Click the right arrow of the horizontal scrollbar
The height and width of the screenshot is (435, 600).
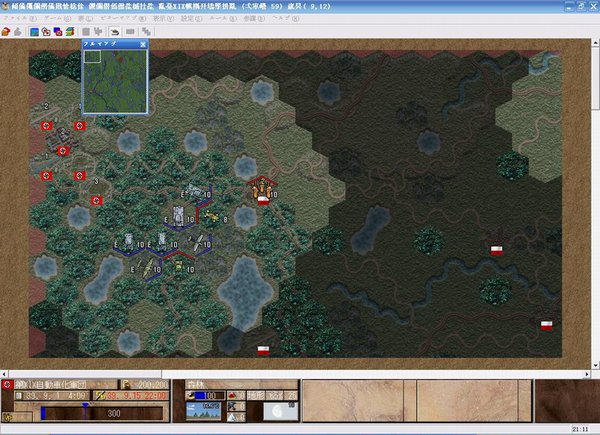(587, 374)
